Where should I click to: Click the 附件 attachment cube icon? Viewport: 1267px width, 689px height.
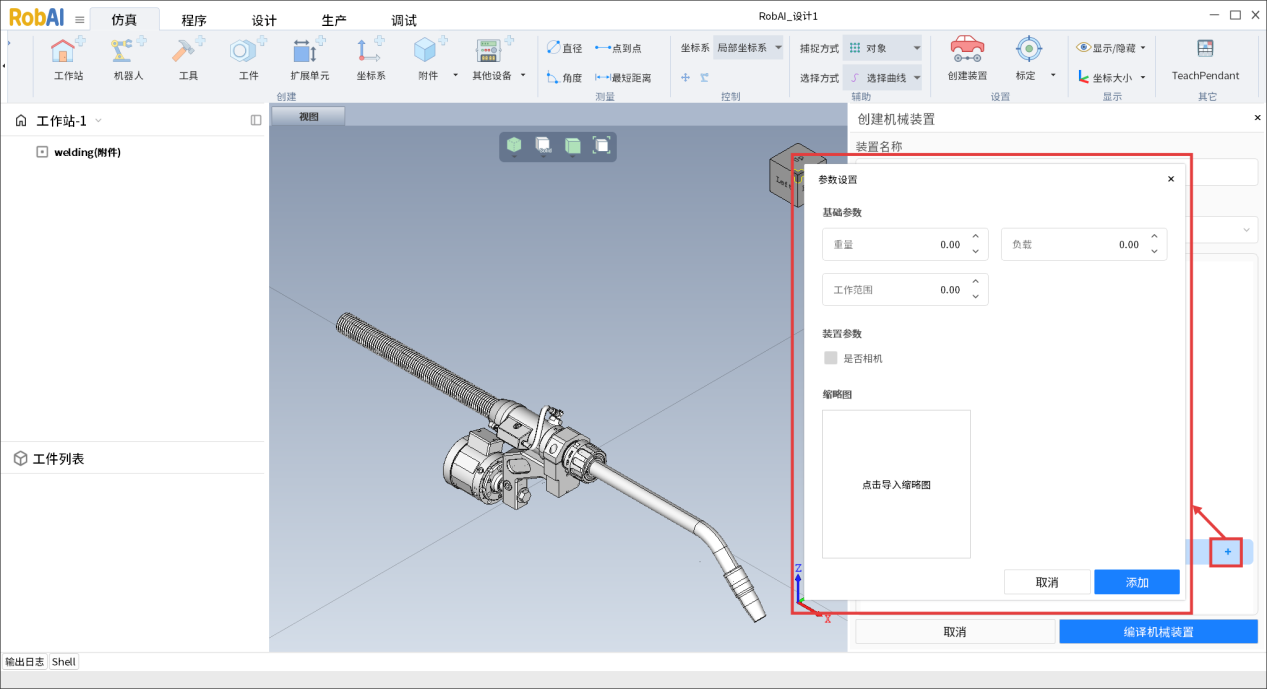tap(427, 50)
